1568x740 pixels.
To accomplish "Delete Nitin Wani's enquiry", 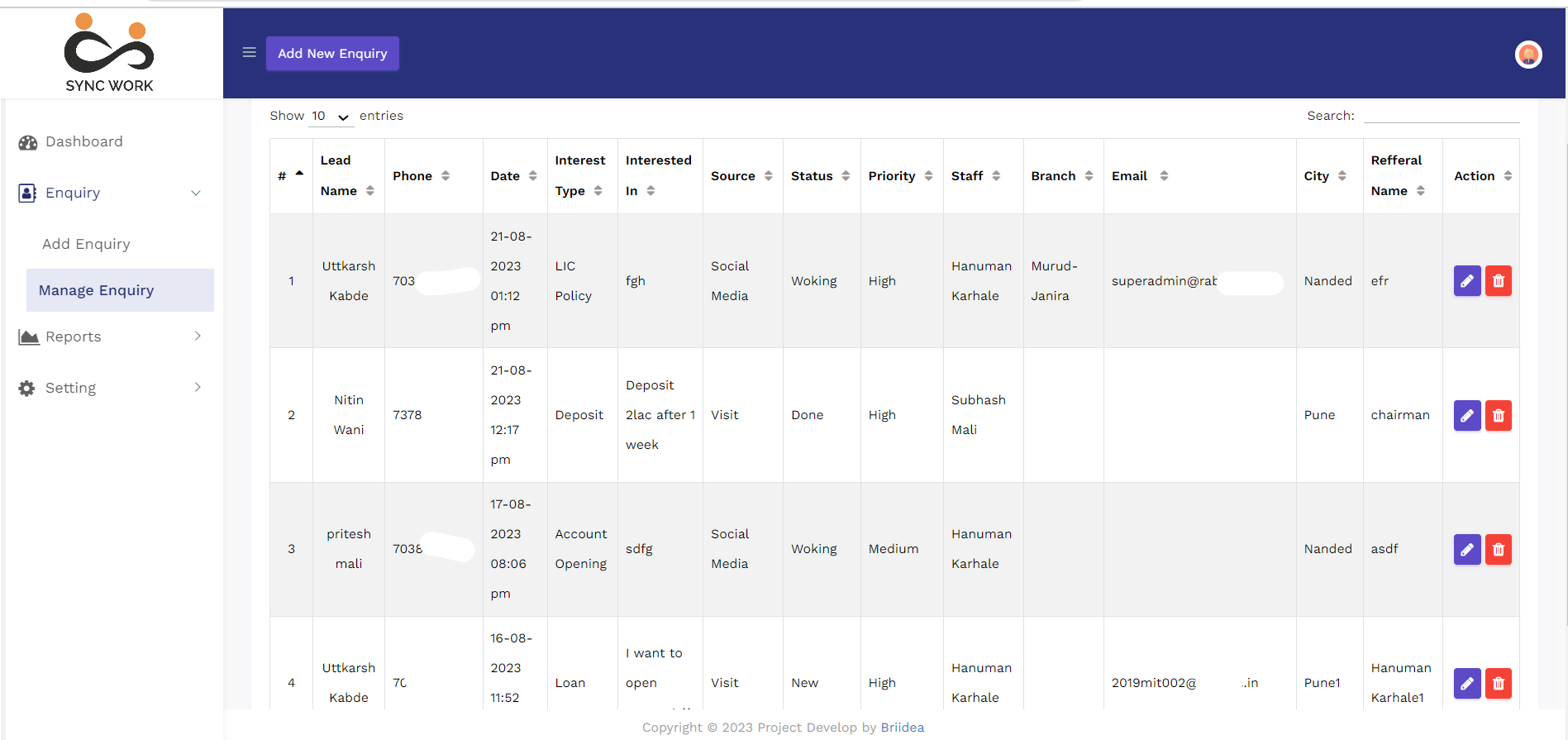I will [1499, 415].
